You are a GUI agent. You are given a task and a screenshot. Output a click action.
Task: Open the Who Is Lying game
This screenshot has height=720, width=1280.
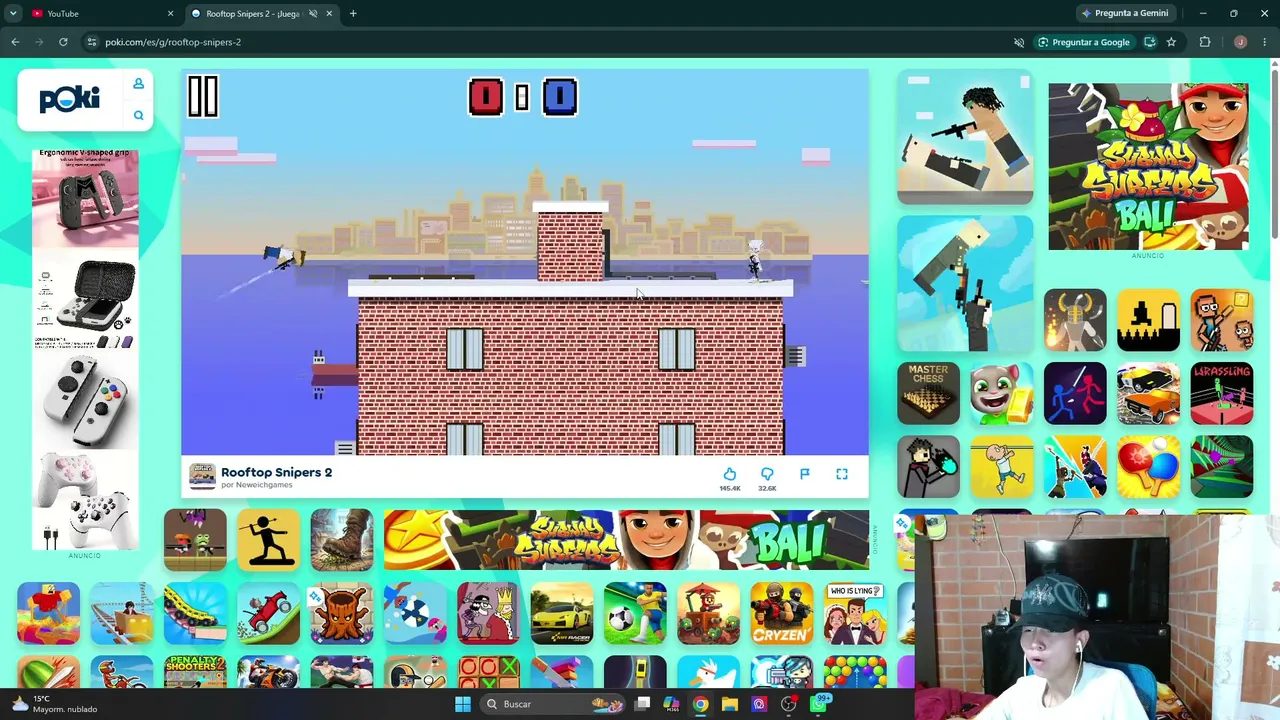tap(855, 613)
